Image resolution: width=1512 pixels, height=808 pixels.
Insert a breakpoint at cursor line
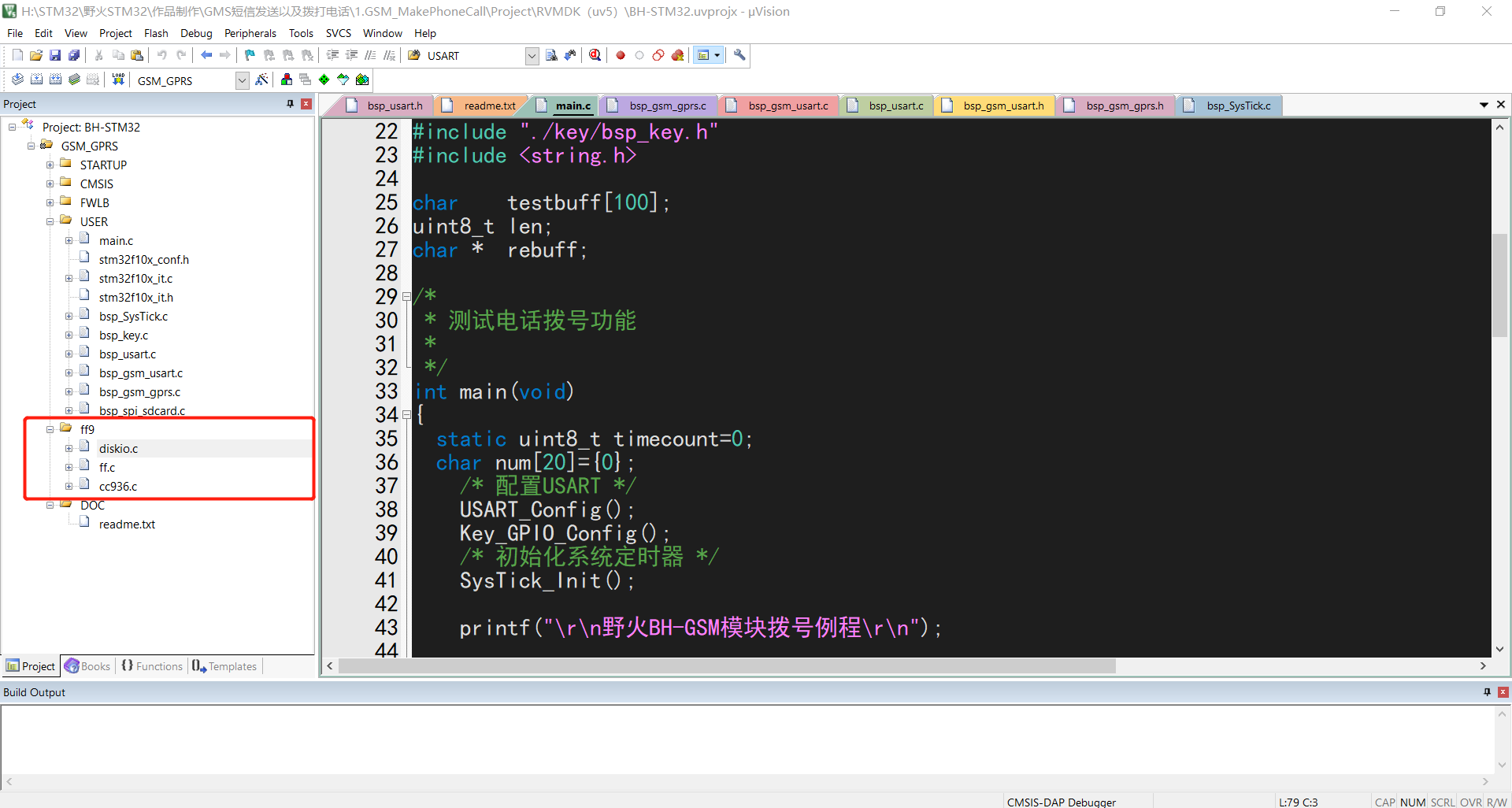click(620, 55)
